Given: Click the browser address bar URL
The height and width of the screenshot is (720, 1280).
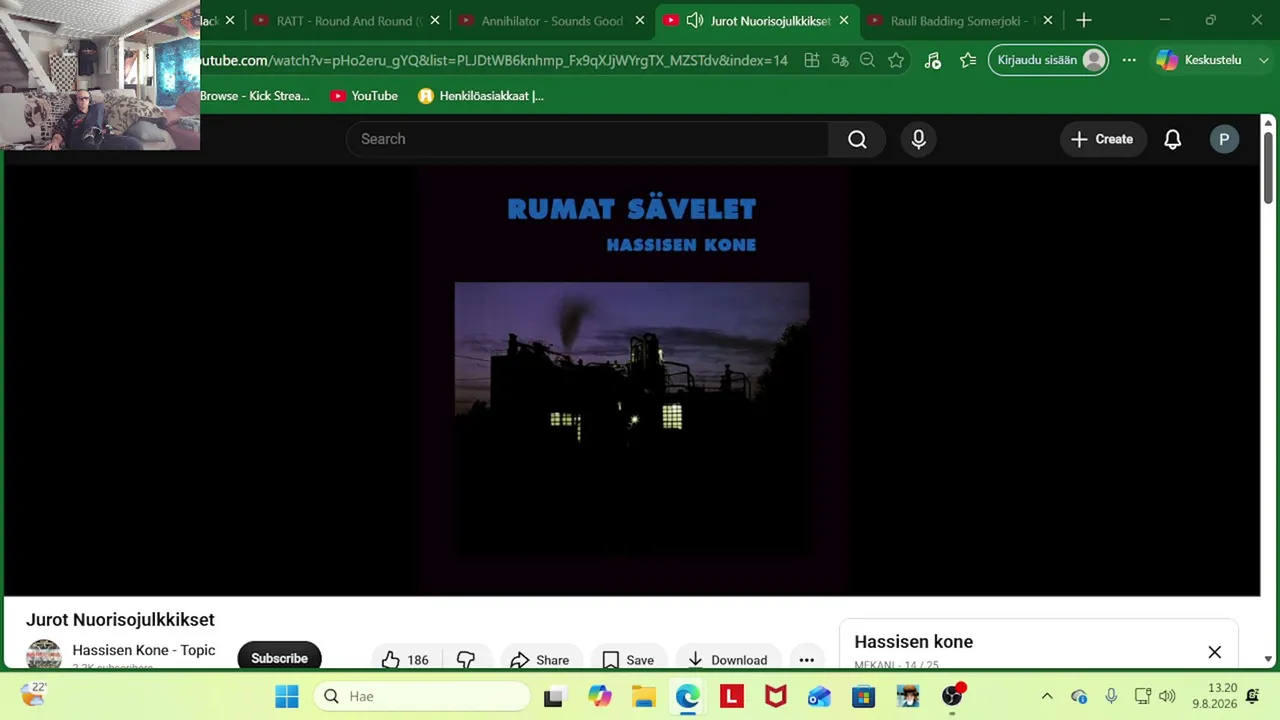Looking at the screenshot, I should [x=494, y=60].
